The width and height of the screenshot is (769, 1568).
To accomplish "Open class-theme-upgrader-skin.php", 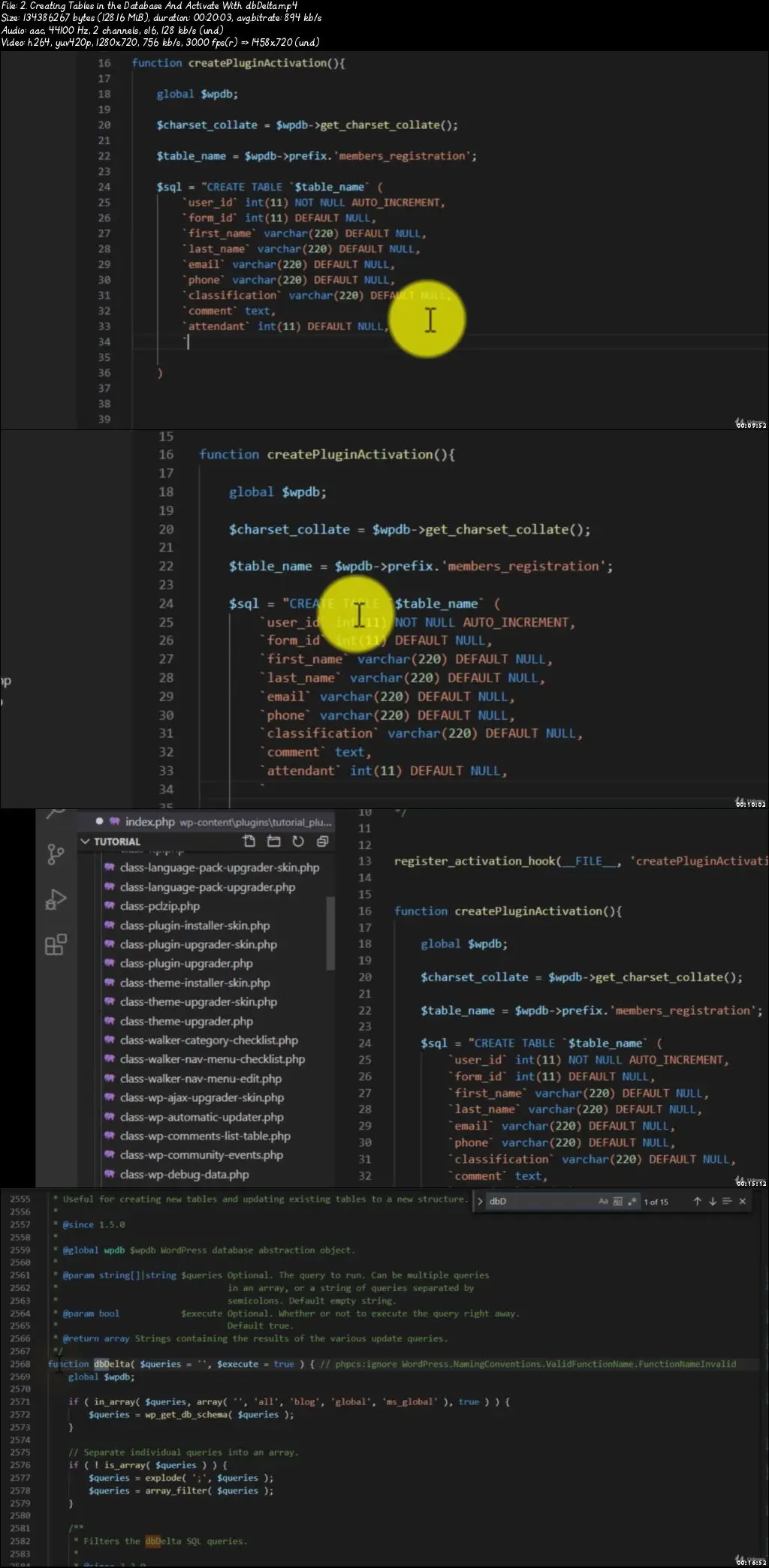I will pyautogui.click(x=198, y=1002).
